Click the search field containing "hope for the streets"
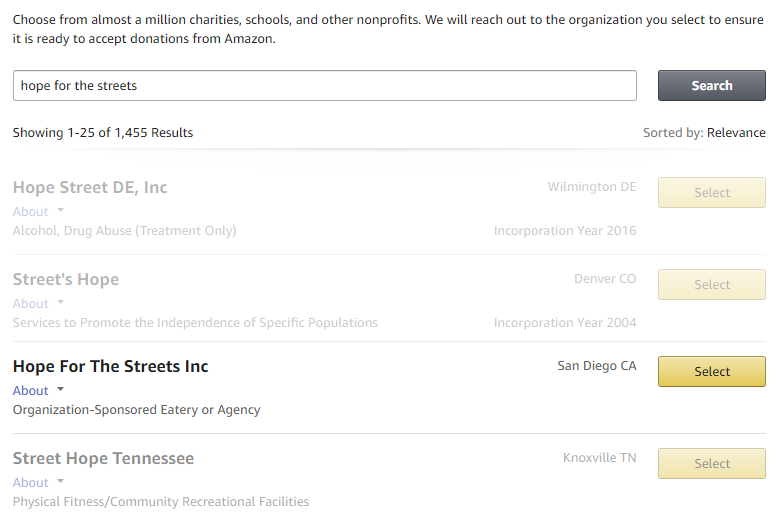This screenshot has height=520, width=777. click(x=324, y=86)
